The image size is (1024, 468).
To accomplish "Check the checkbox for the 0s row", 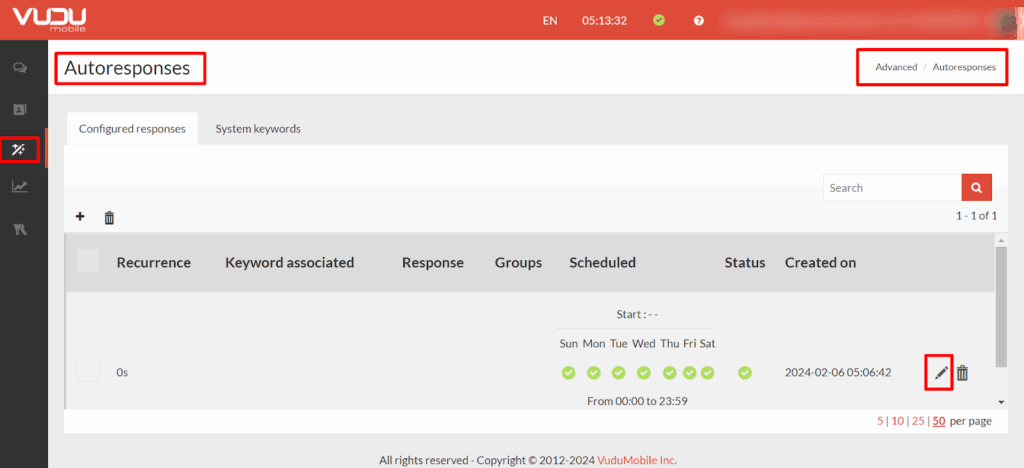I will point(88,369).
